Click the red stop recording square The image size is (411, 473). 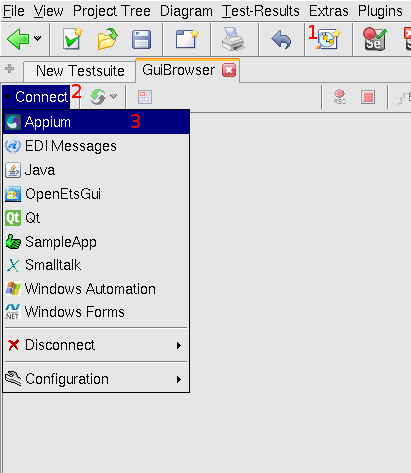368,97
